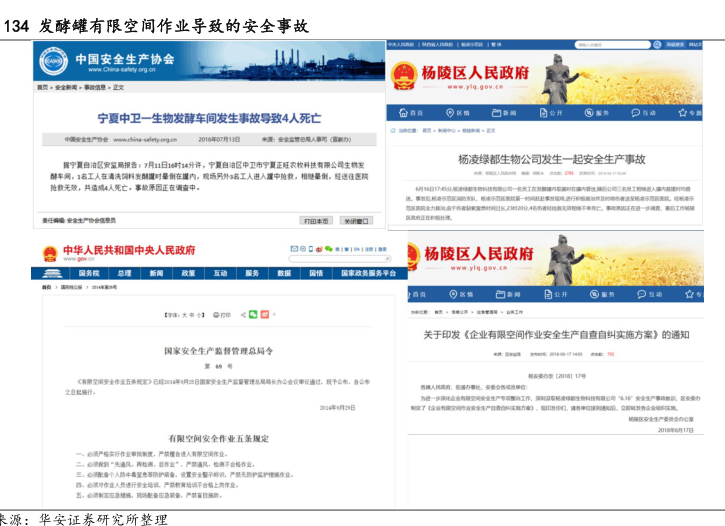The height and width of the screenshot is (526, 725).
Task: Click title 关于印发《企业有限空间作业安全生产自查自纠实施方案》的通知
Action: 556,335
